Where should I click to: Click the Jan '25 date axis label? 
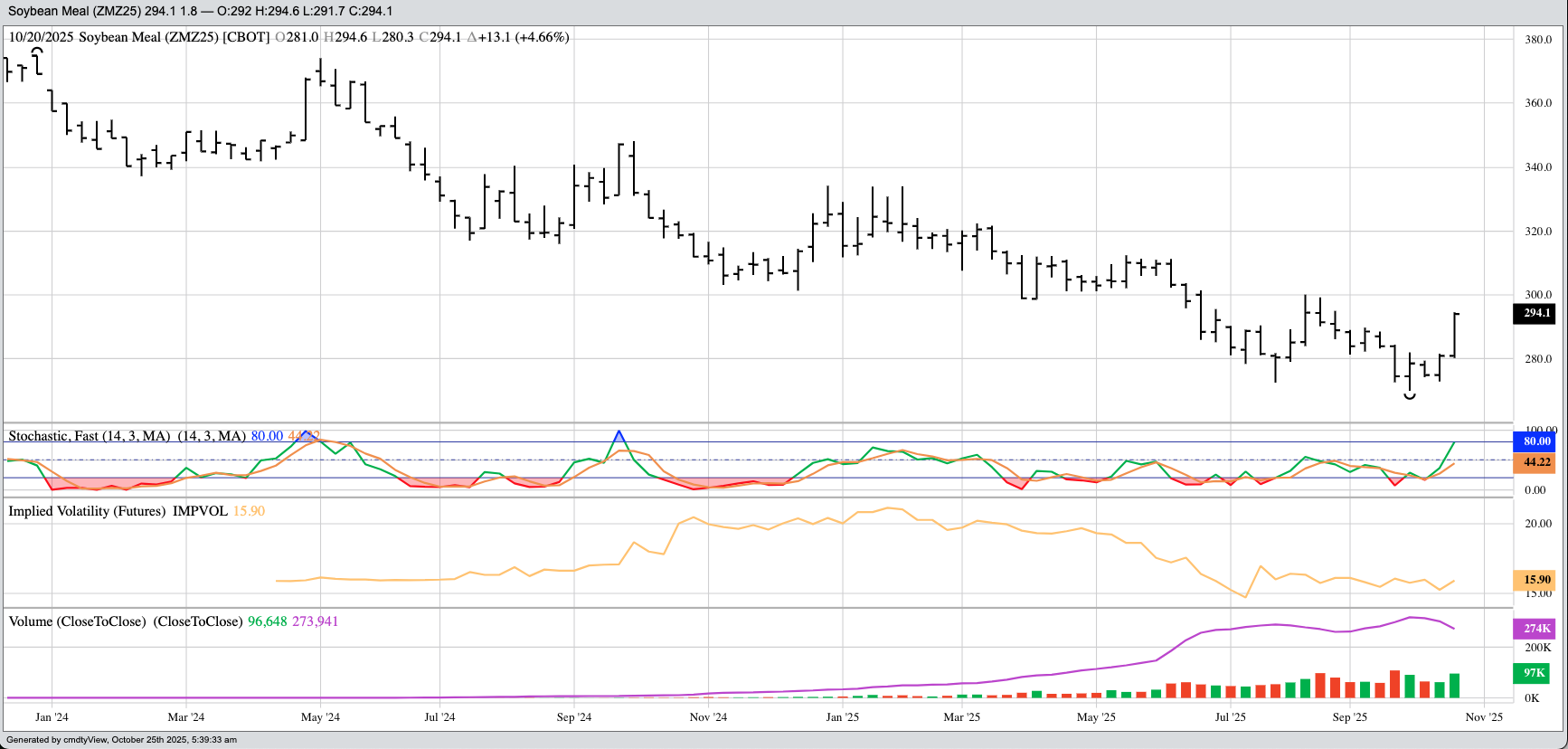coord(842,717)
